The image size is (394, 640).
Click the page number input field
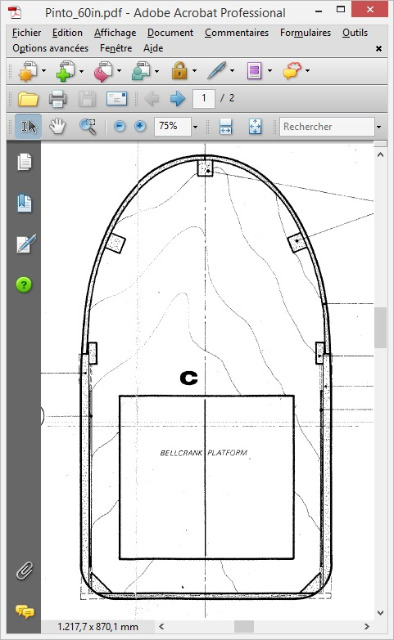(203, 98)
